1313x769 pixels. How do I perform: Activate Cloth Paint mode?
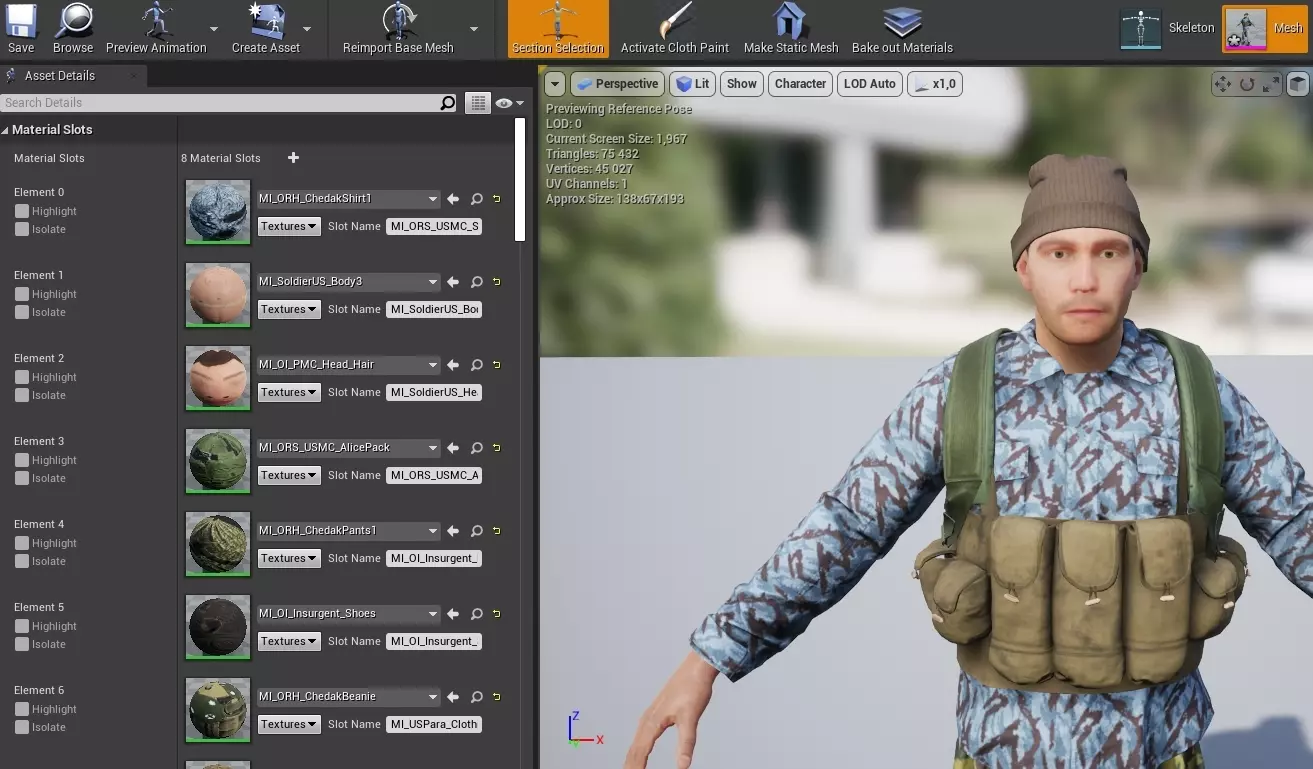(x=675, y=28)
